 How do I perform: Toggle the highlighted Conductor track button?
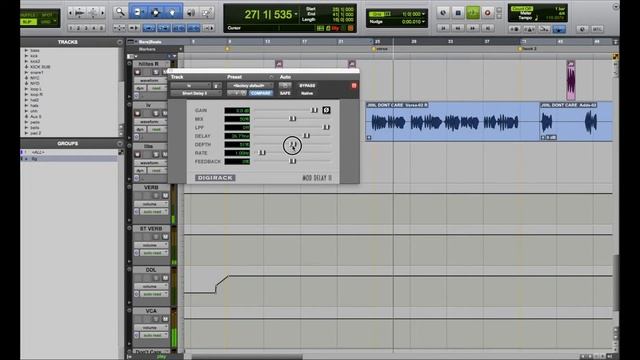pyautogui.click(x=559, y=29)
